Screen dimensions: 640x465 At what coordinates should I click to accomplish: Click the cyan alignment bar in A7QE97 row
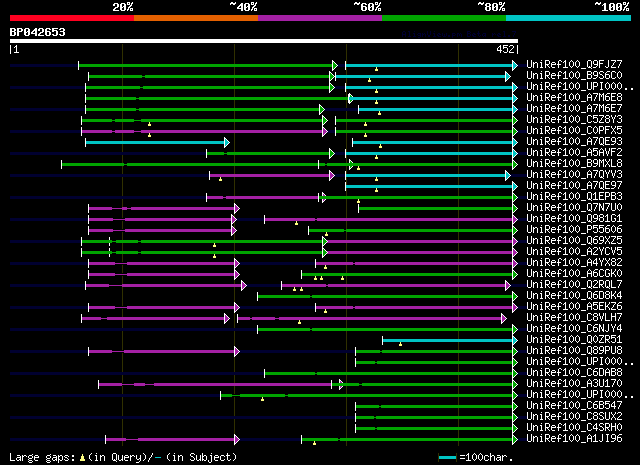431,186
